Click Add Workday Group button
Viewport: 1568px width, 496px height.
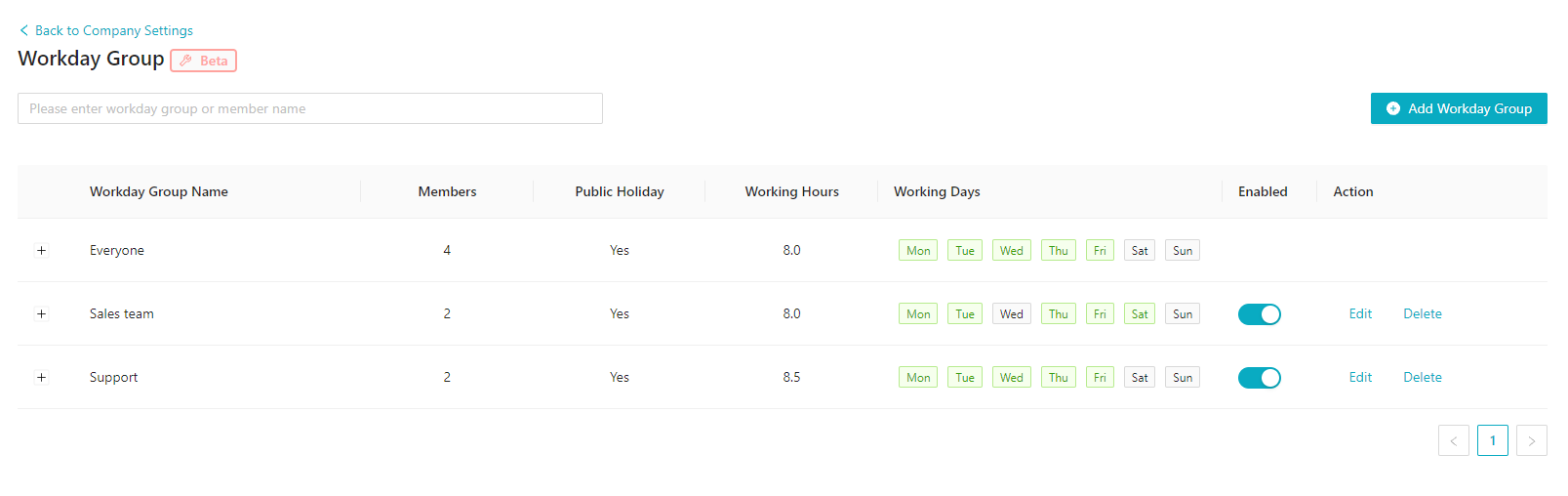click(1459, 108)
